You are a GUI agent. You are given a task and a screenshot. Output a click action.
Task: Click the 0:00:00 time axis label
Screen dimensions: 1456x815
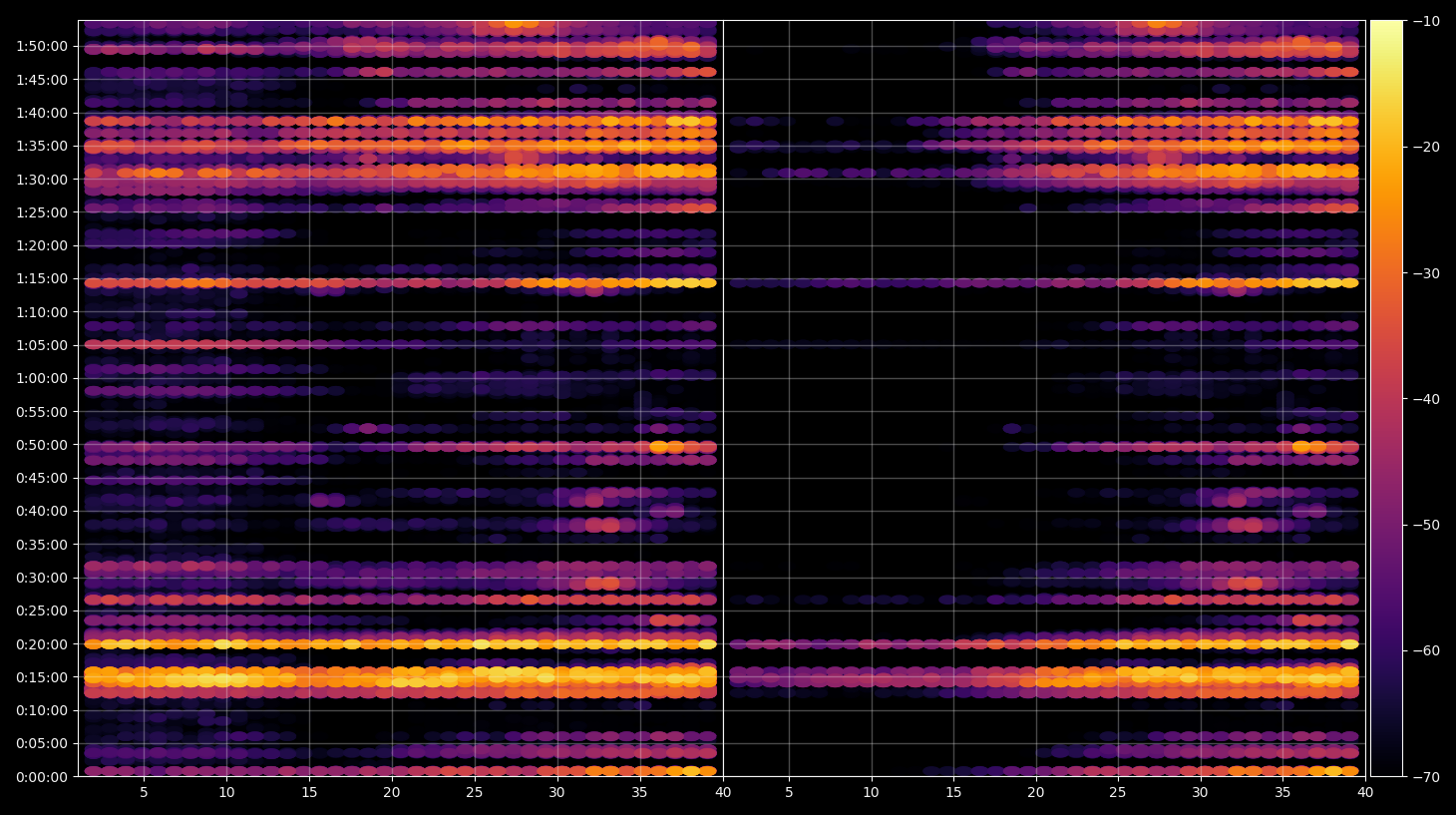42,777
